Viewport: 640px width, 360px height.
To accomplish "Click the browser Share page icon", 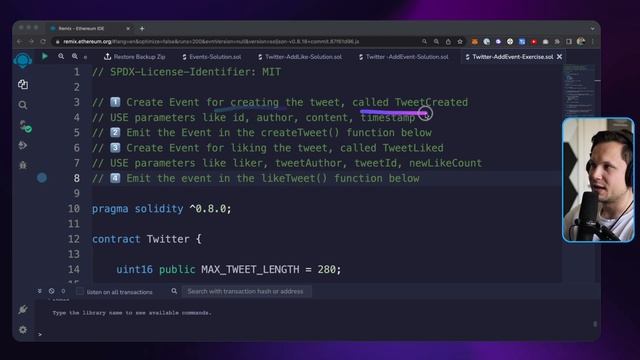I will [448, 42].
